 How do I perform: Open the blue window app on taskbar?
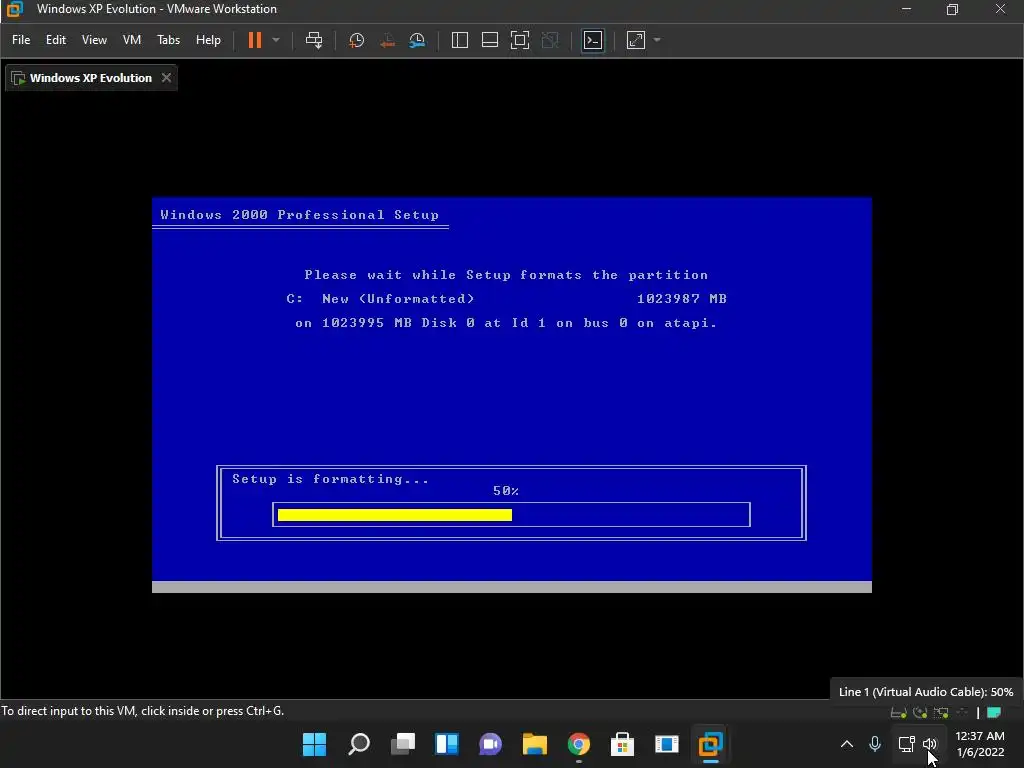[x=667, y=744]
